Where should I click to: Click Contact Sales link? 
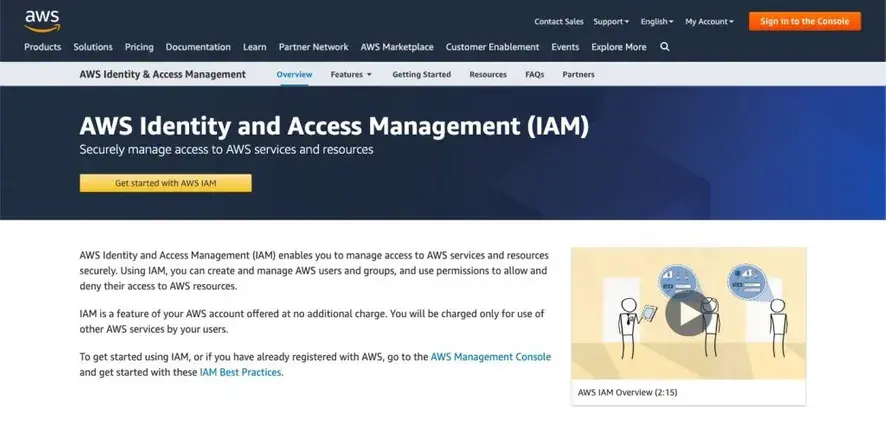click(559, 21)
